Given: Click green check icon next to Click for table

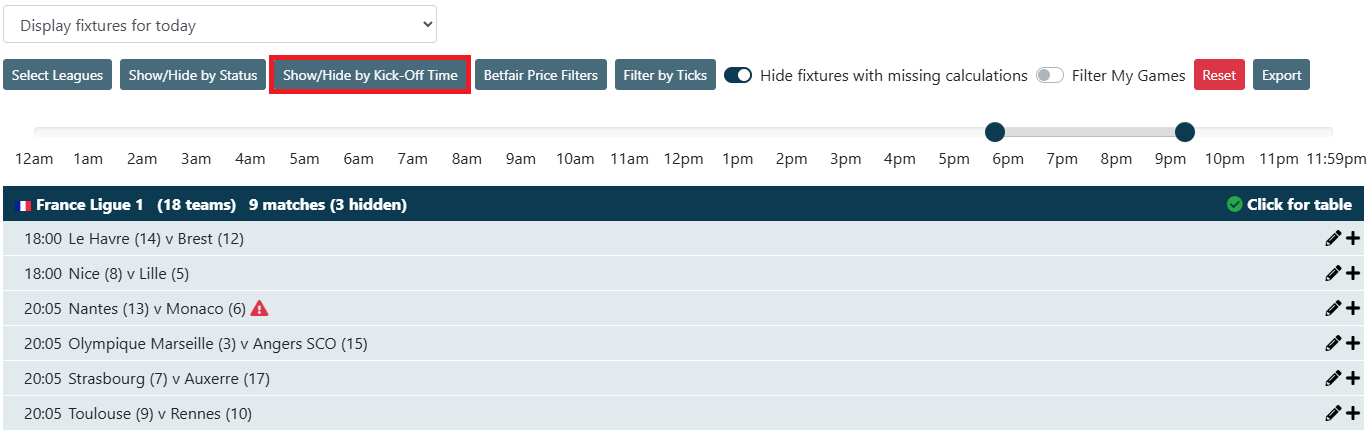Looking at the screenshot, I should (1235, 204).
